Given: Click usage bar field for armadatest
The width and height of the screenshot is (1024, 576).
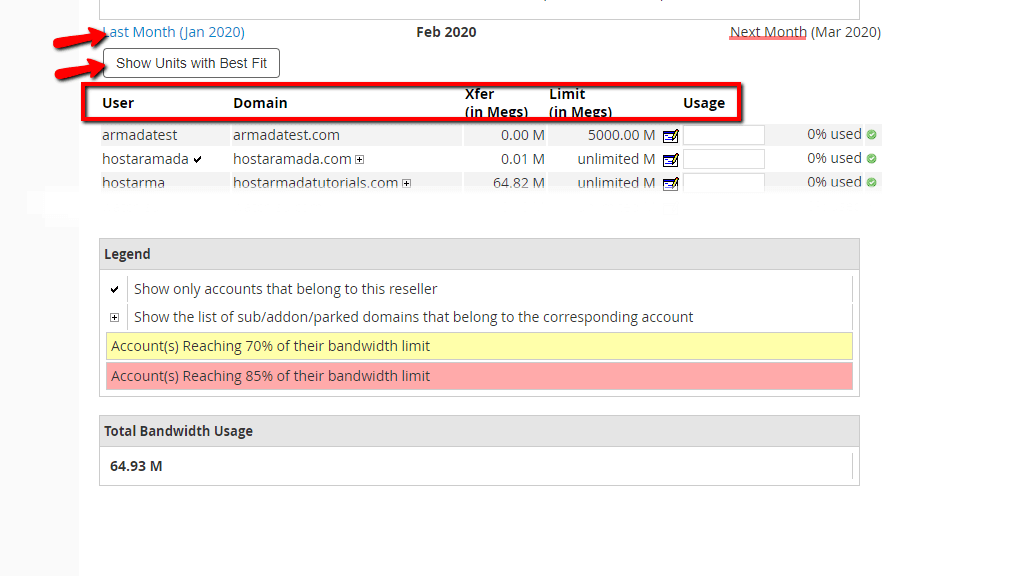Looking at the screenshot, I should [723, 135].
